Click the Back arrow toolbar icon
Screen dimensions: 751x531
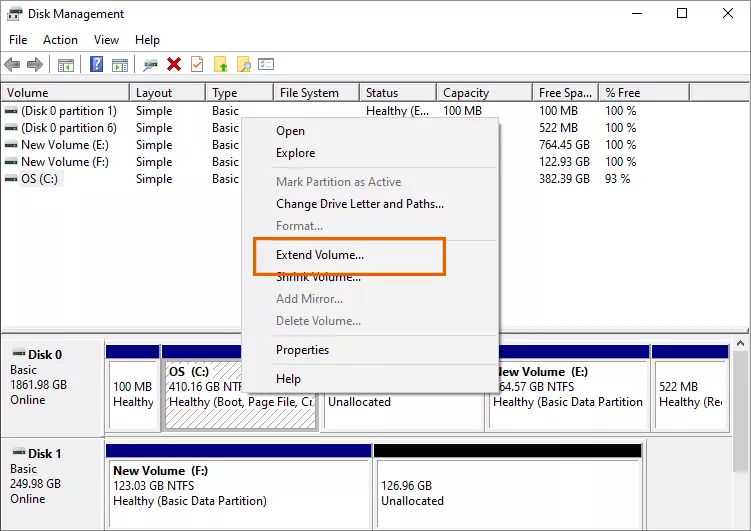point(12,65)
